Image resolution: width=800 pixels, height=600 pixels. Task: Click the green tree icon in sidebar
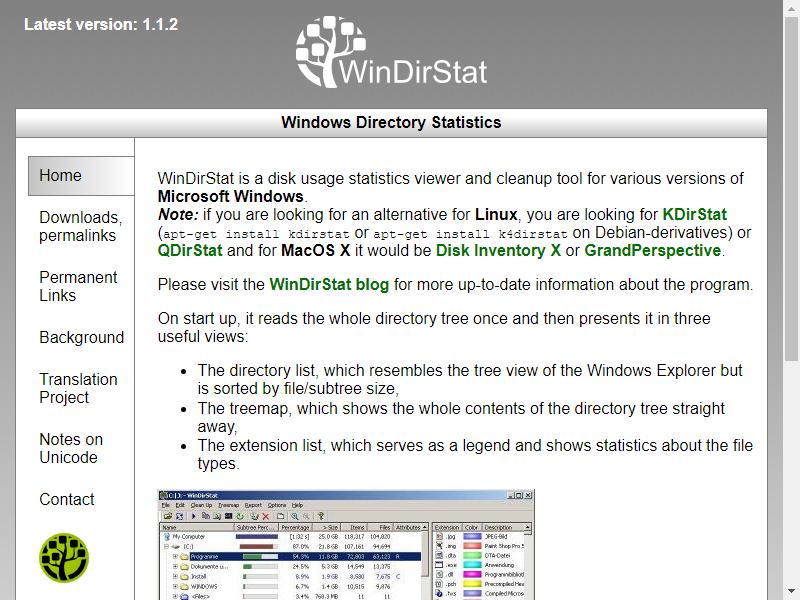pyautogui.click(x=64, y=558)
